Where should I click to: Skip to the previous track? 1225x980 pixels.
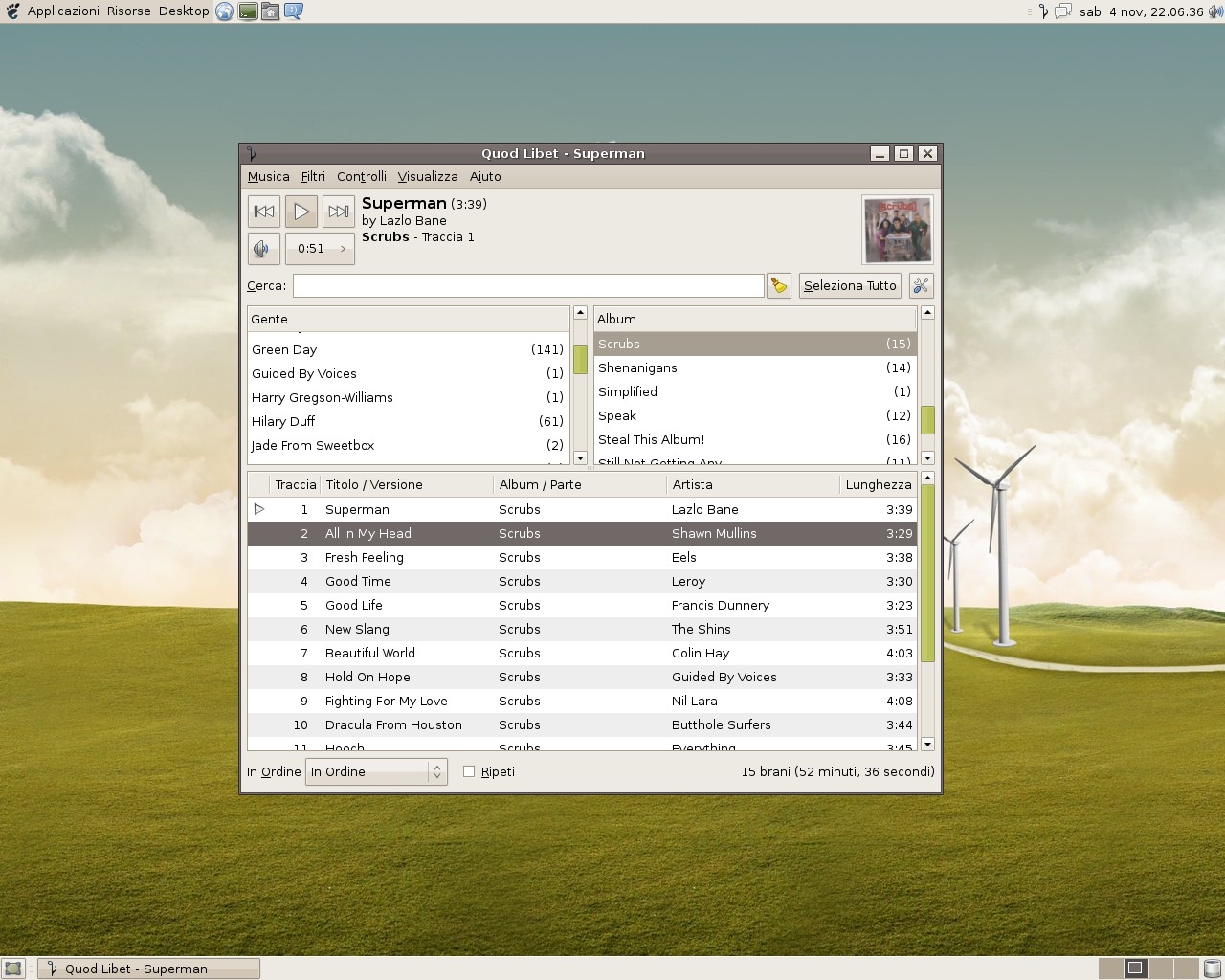(264, 212)
